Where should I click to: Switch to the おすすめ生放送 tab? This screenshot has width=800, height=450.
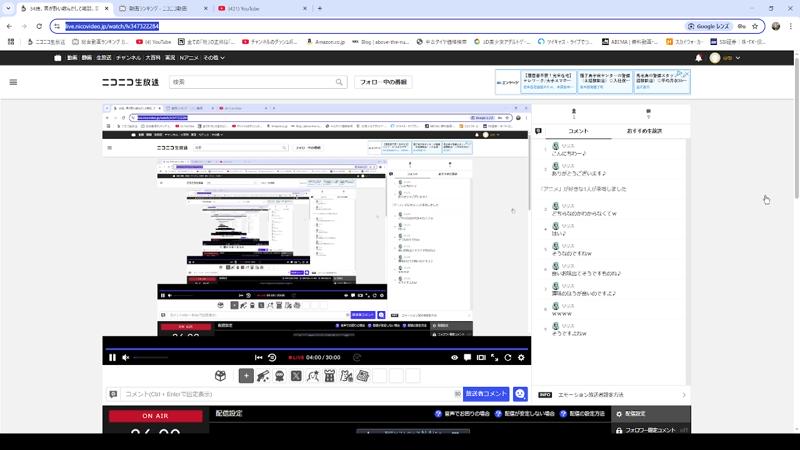(x=644, y=131)
